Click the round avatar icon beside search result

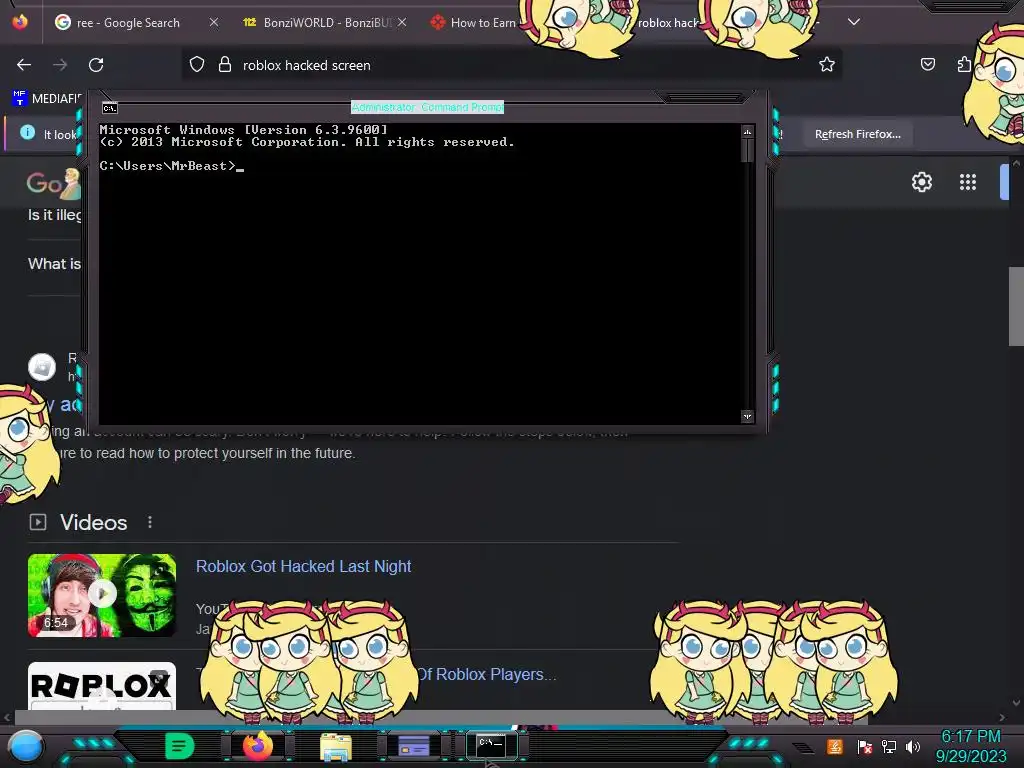42,367
